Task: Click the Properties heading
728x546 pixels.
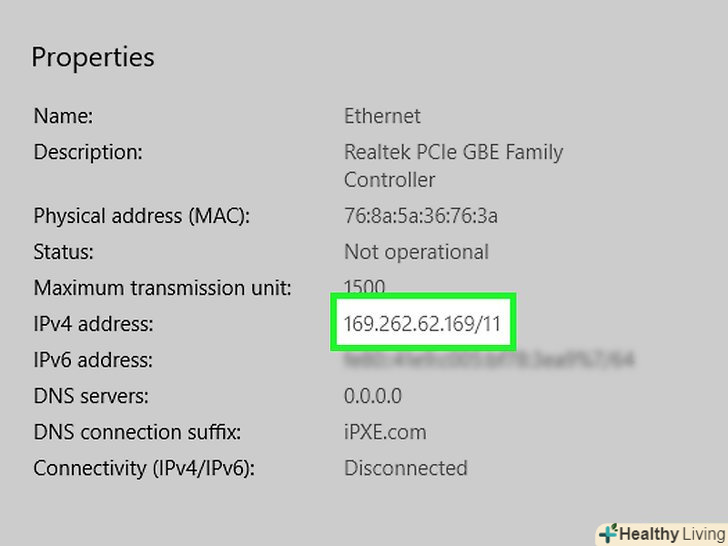Action: coord(93,57)
